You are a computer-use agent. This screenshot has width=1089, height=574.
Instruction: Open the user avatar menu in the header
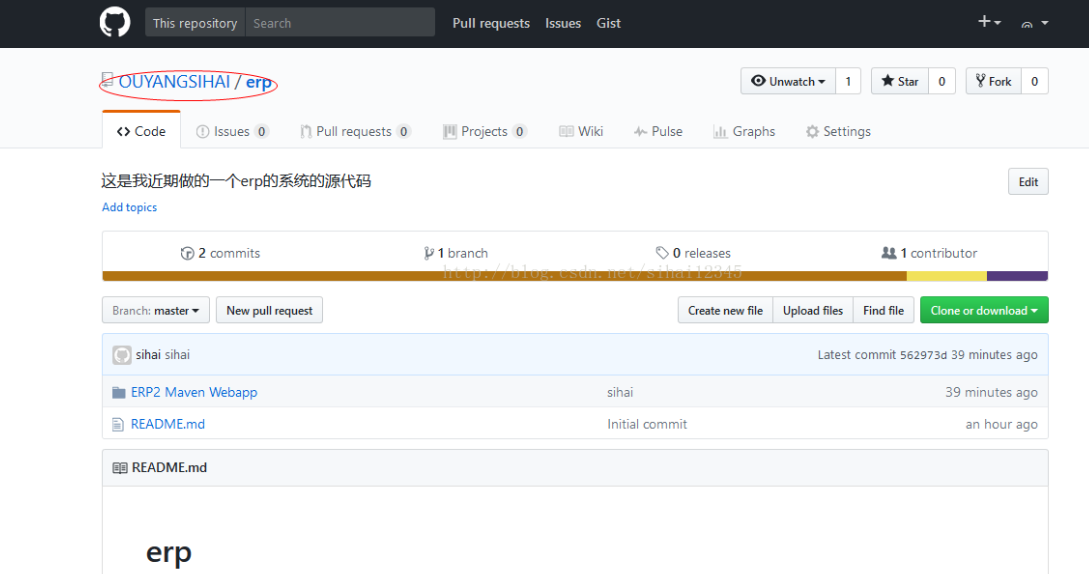[x=1034, y=24]
